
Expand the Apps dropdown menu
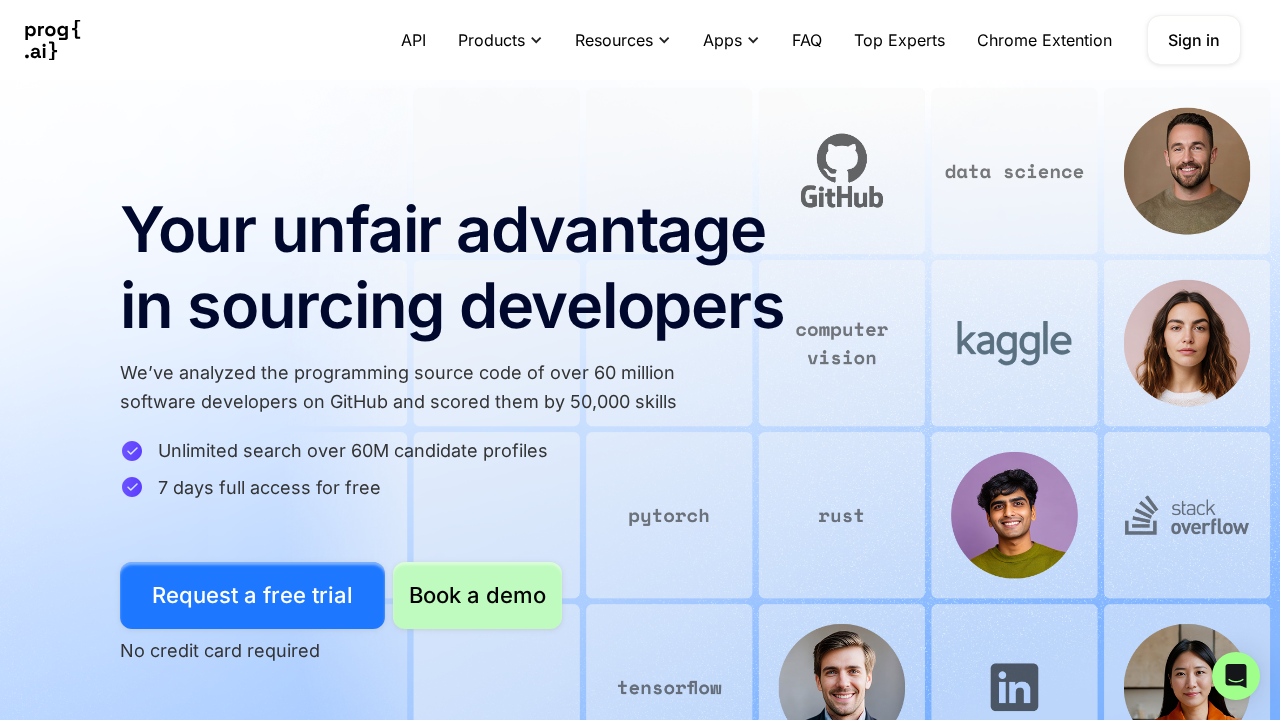coord(731,40)
